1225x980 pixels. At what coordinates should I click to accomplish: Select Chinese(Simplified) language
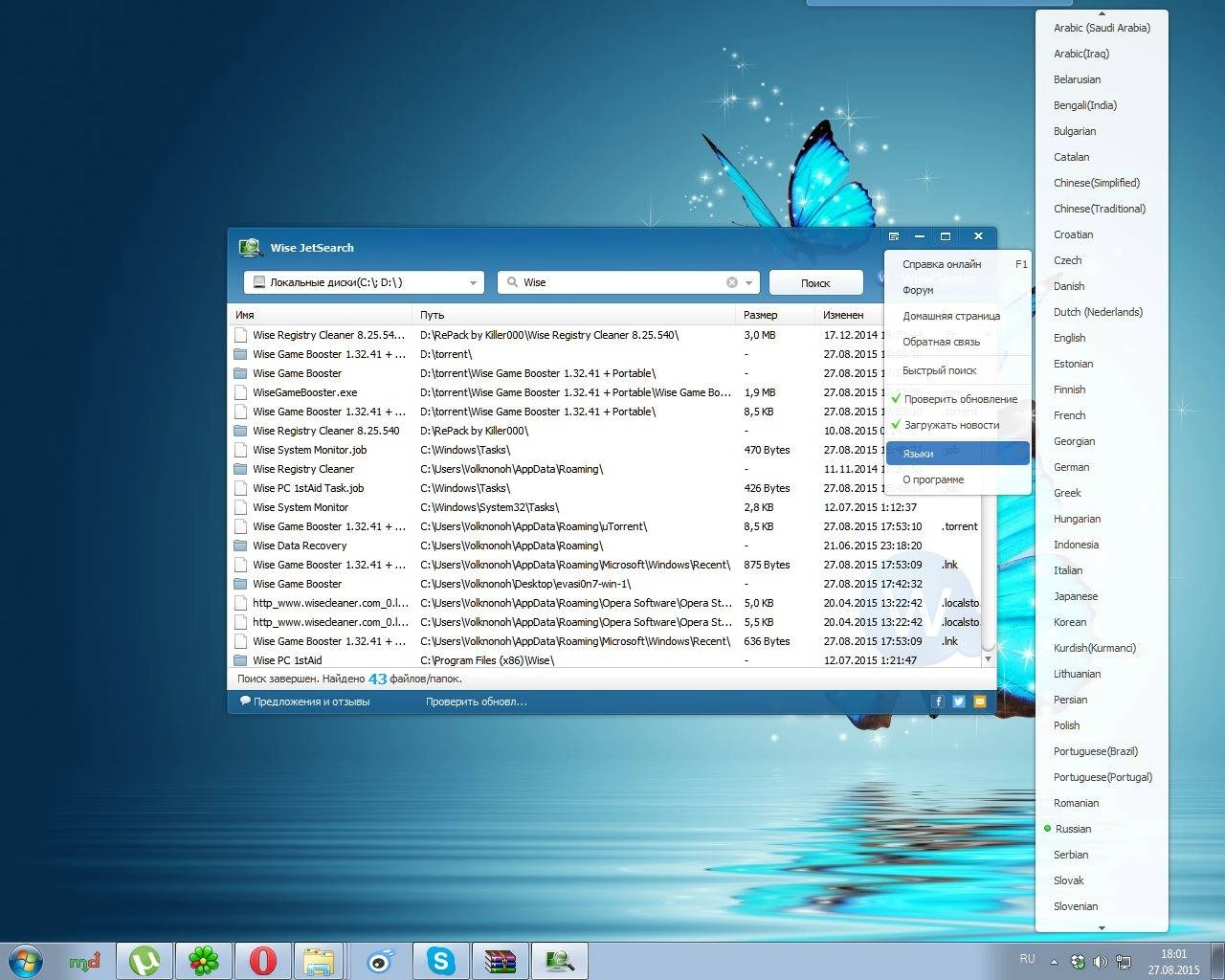(x=1102, y=183)
